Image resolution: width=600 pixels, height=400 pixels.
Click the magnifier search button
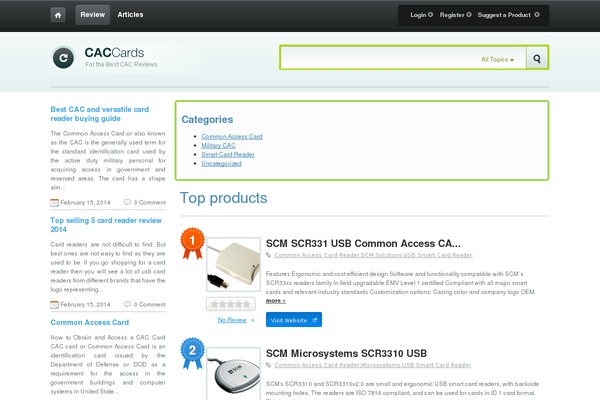point(537,58)
